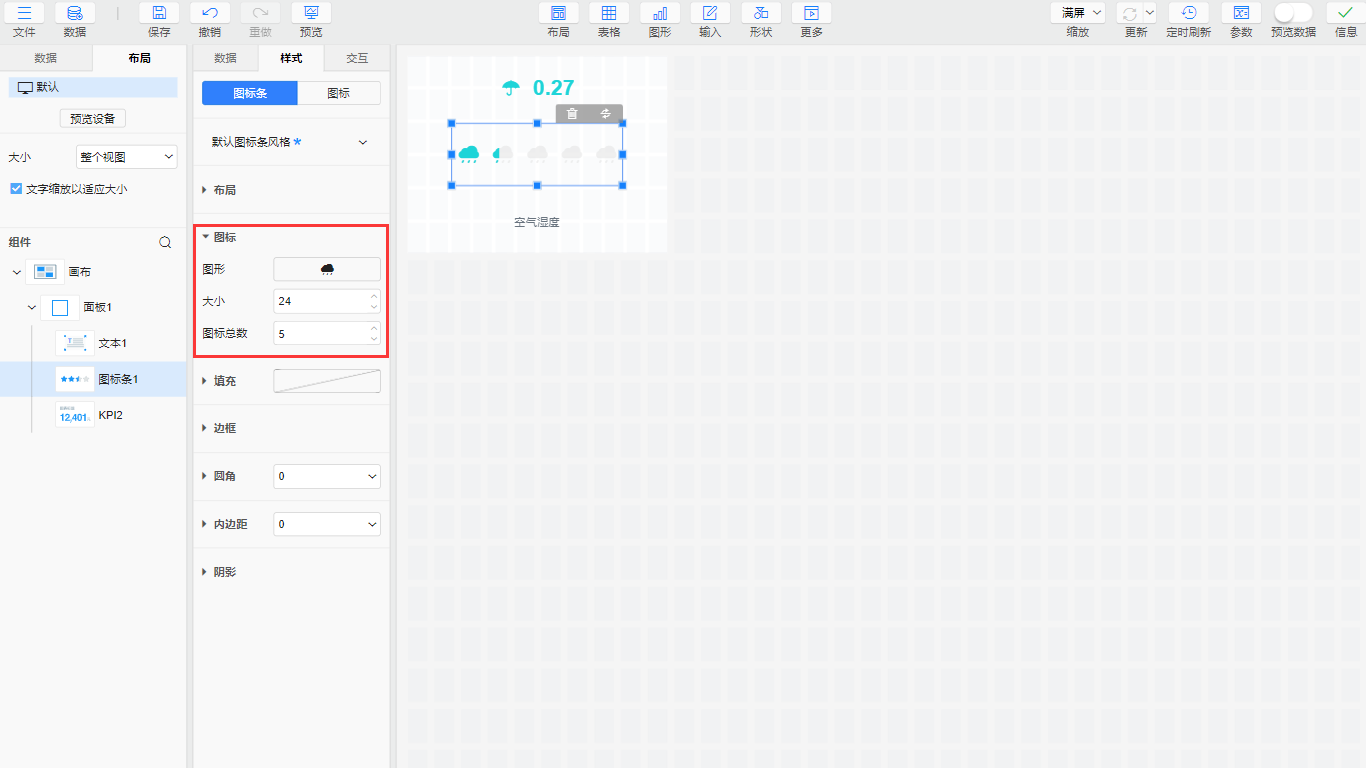The image size is (1366, 768).
Task: Open the 填充 fill color swatch
Action: click(x=327, y=381)
